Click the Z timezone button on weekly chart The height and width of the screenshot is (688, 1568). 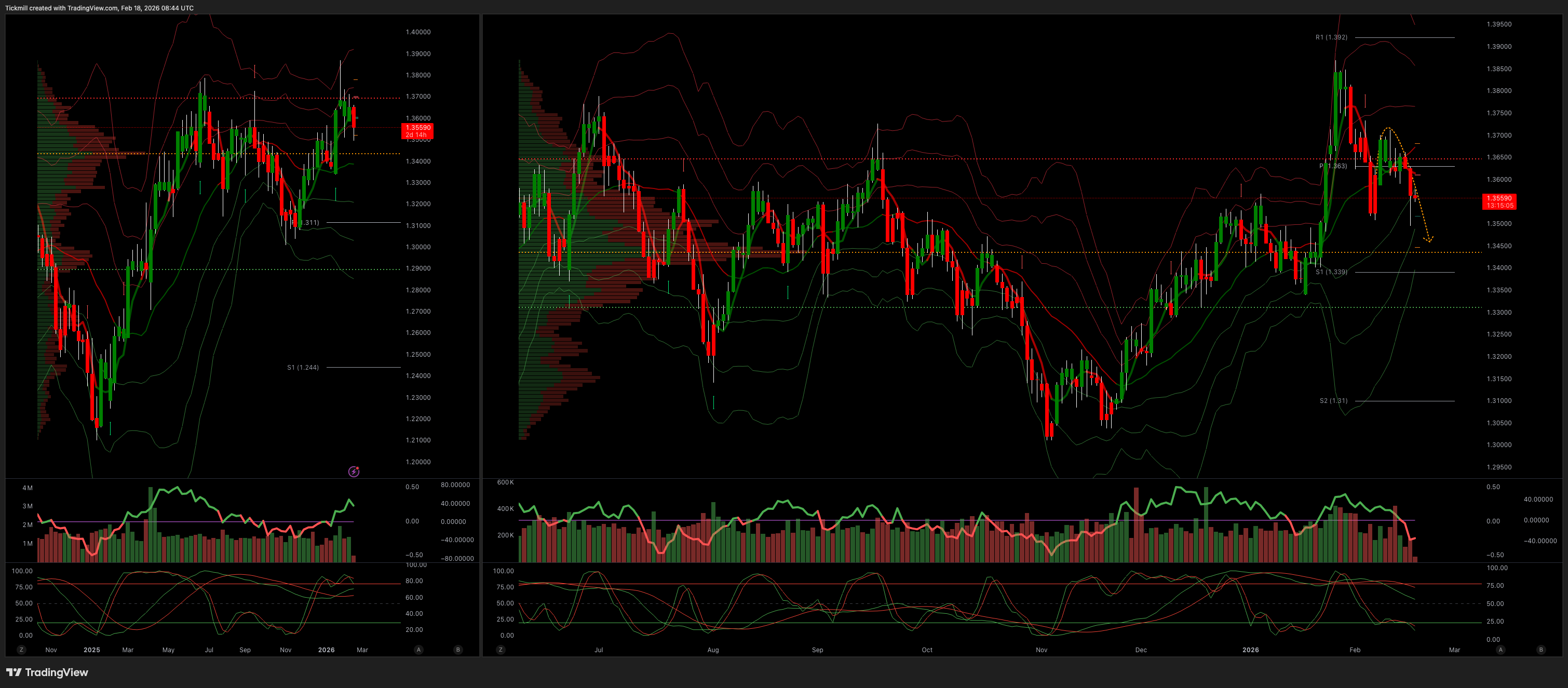21,650
